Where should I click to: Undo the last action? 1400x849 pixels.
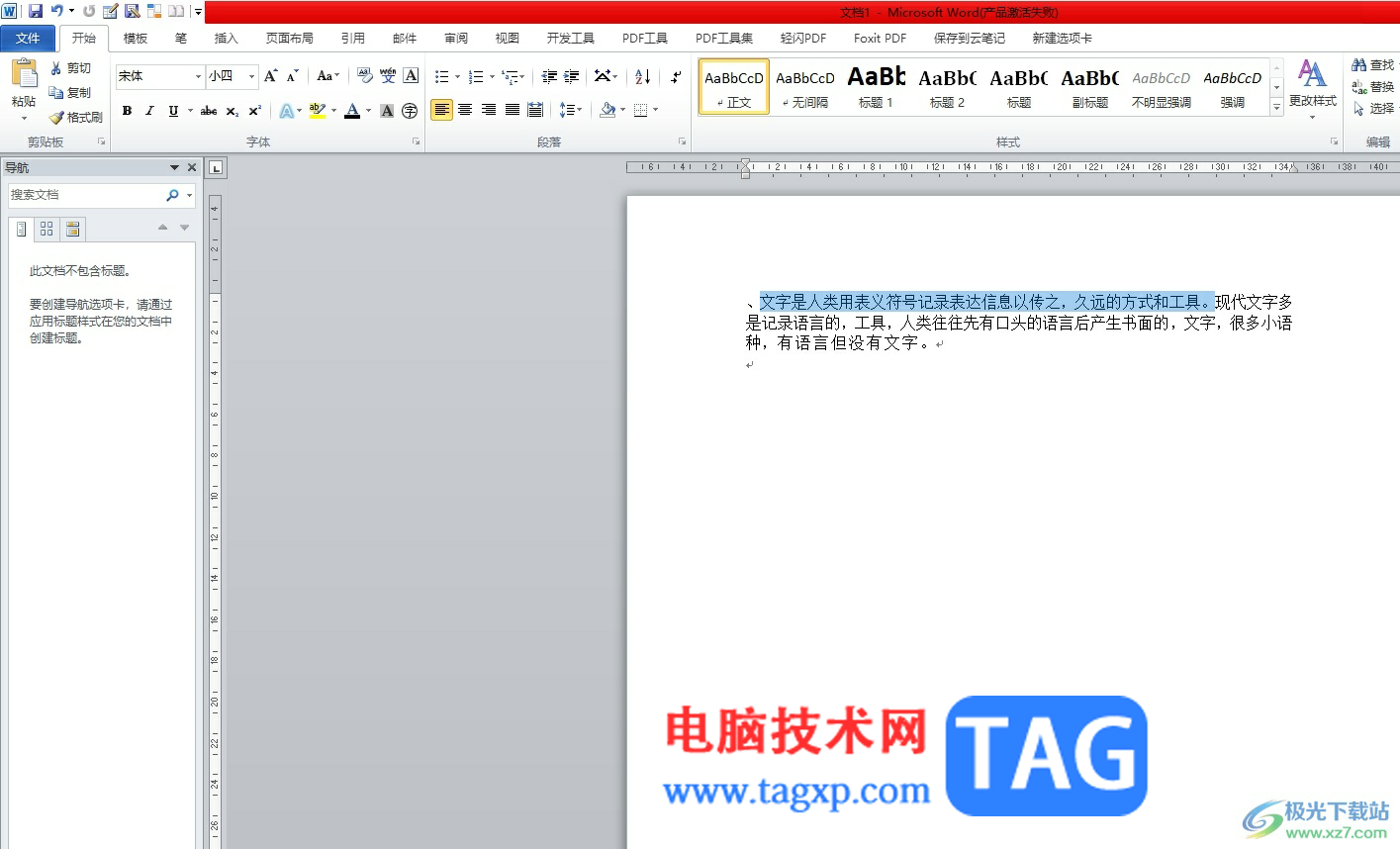coord(56,11)
